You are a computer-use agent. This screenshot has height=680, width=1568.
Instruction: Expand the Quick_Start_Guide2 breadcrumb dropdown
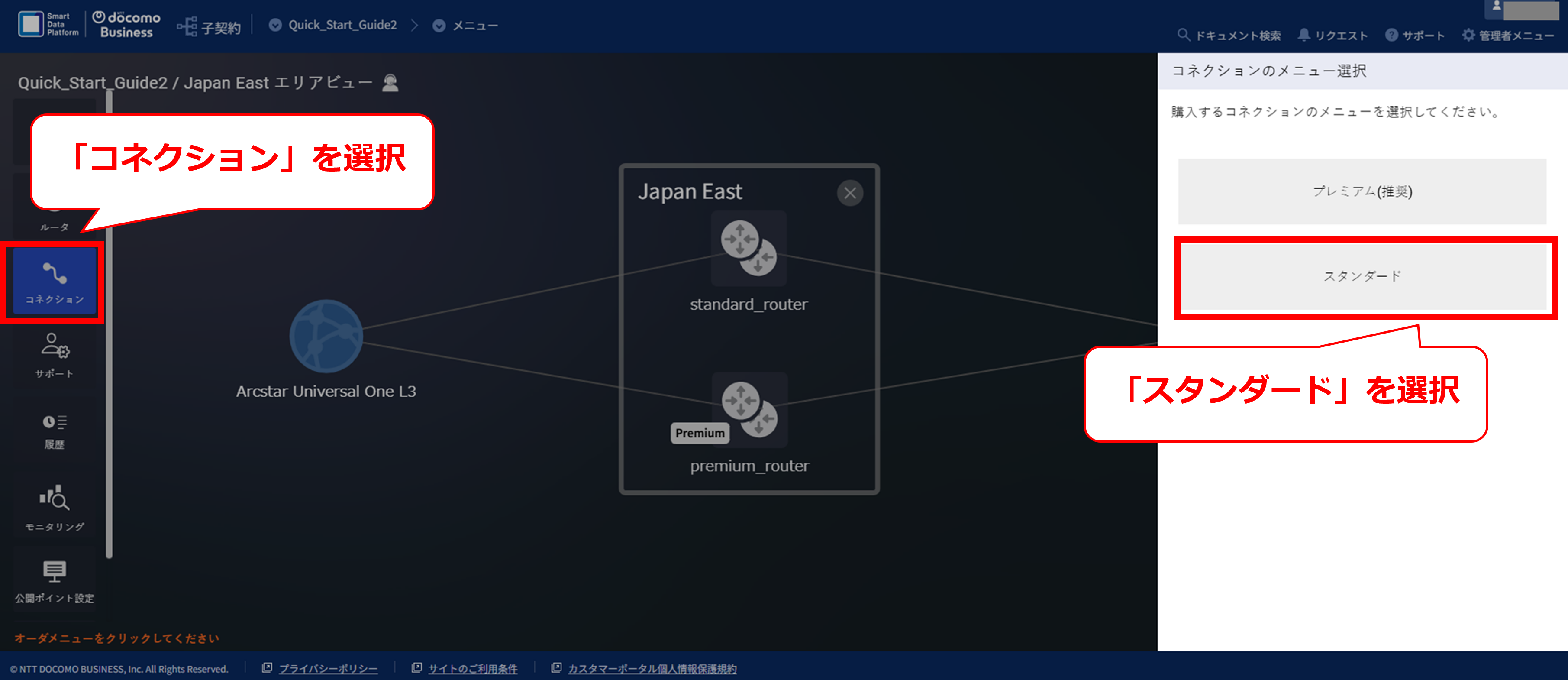point(275,25)
